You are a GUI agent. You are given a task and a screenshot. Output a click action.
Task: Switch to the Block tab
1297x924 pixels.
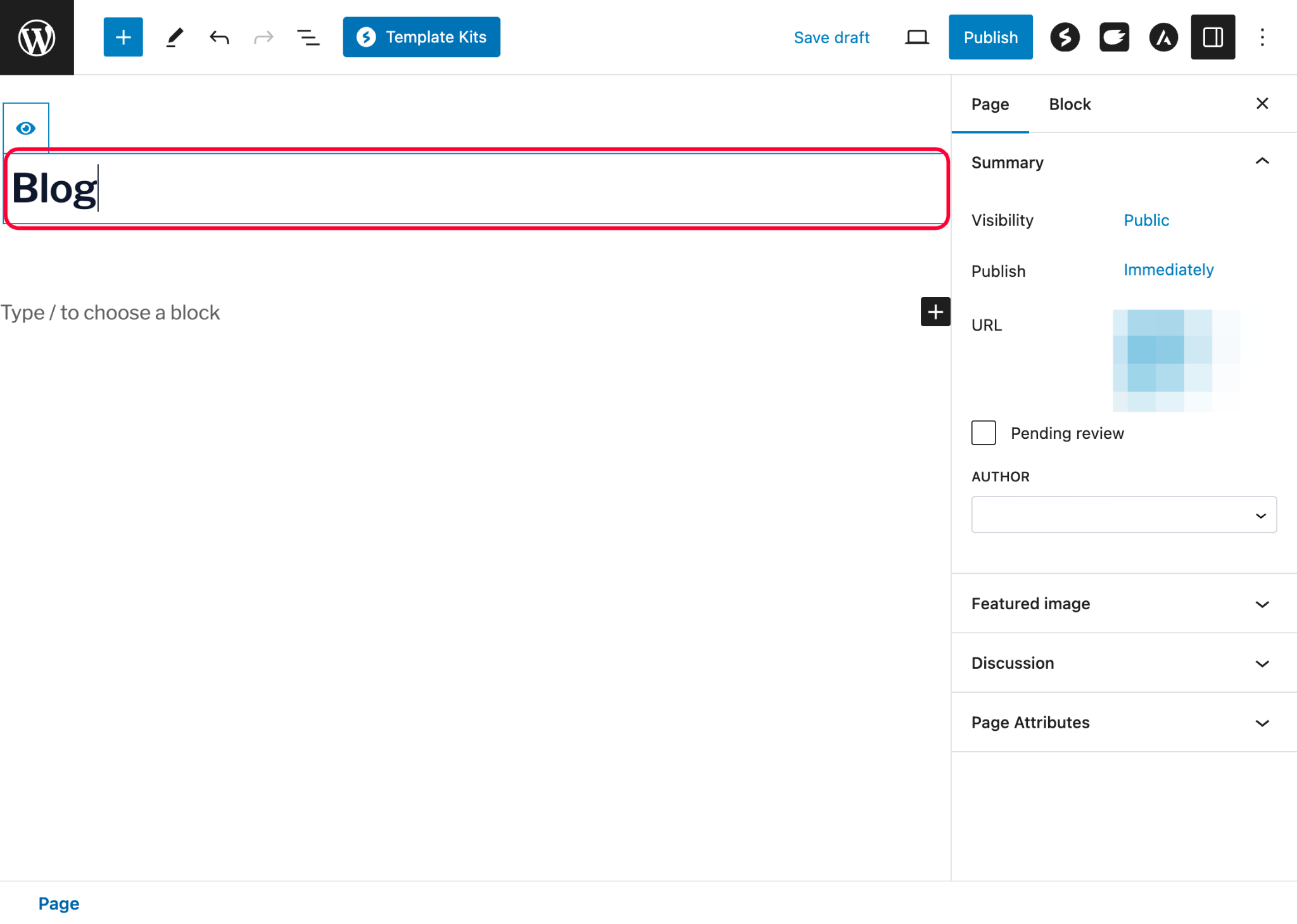1070,104
